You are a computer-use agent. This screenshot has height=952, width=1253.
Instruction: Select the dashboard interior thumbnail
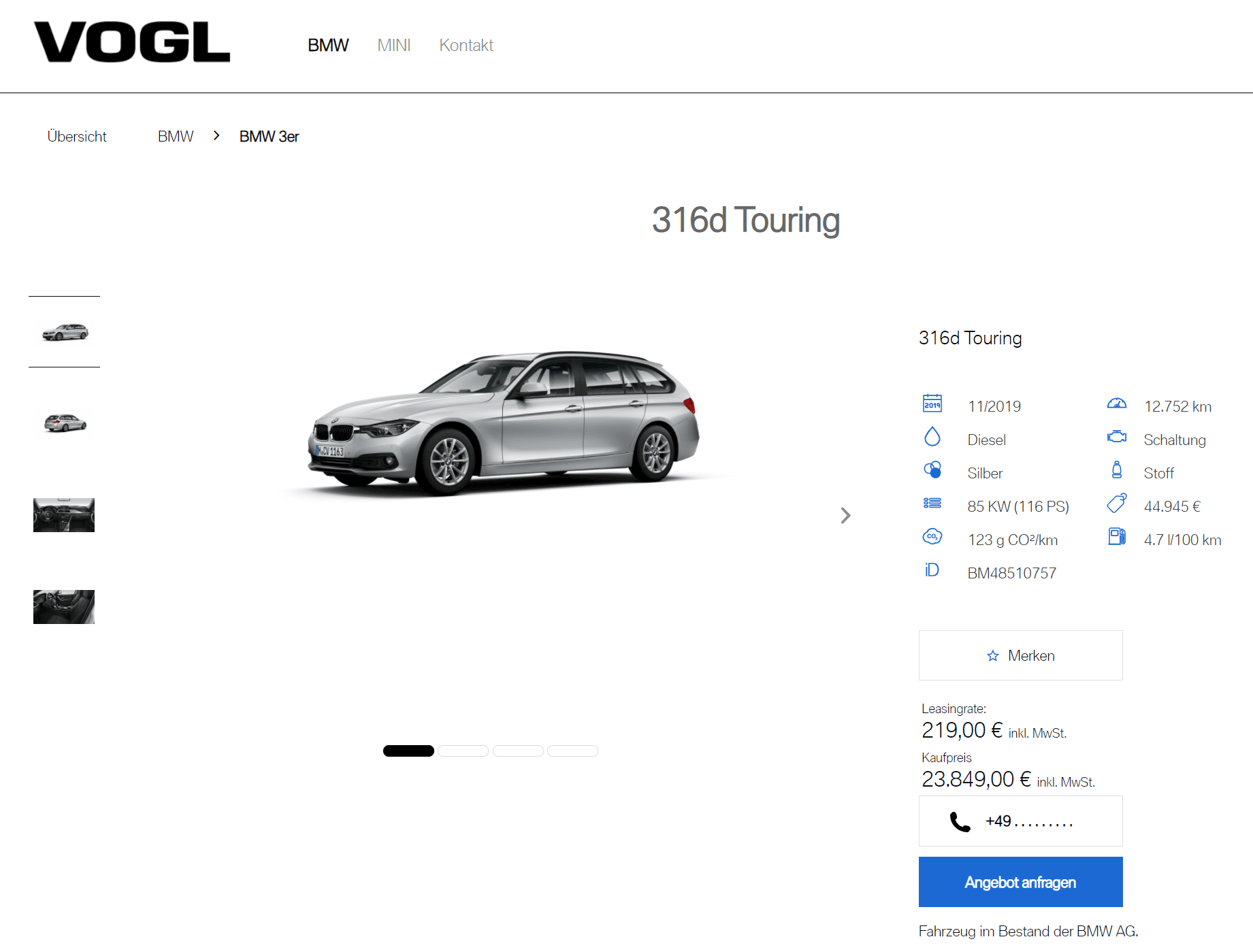64,515
